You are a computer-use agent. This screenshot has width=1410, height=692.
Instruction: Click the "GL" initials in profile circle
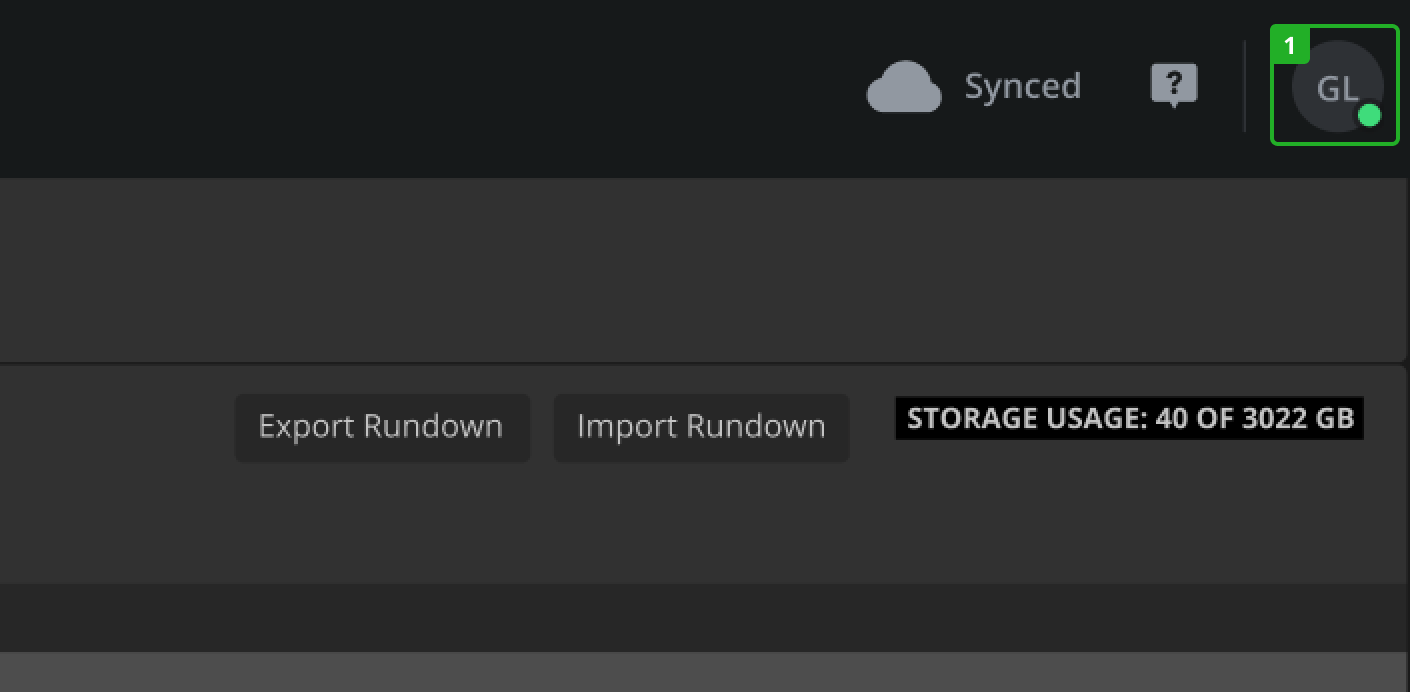pyautogui.click(x=1336, y=88)
